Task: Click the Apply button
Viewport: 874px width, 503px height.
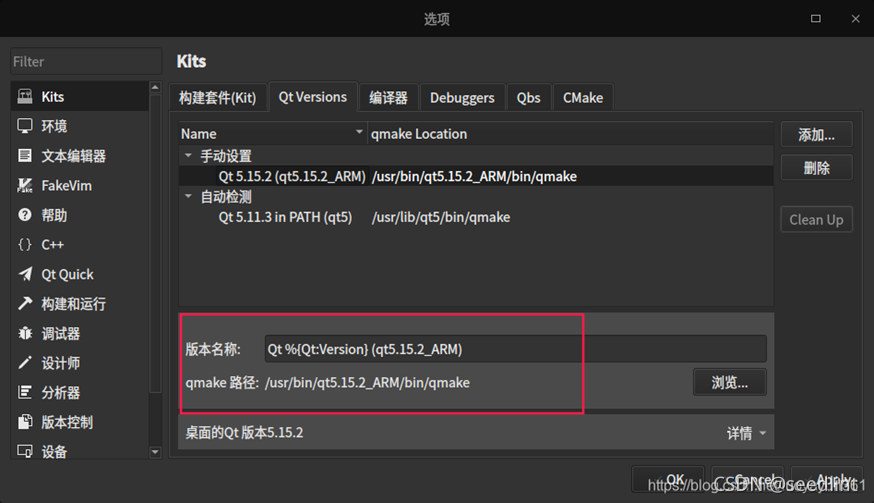Action: click(827, 479)
